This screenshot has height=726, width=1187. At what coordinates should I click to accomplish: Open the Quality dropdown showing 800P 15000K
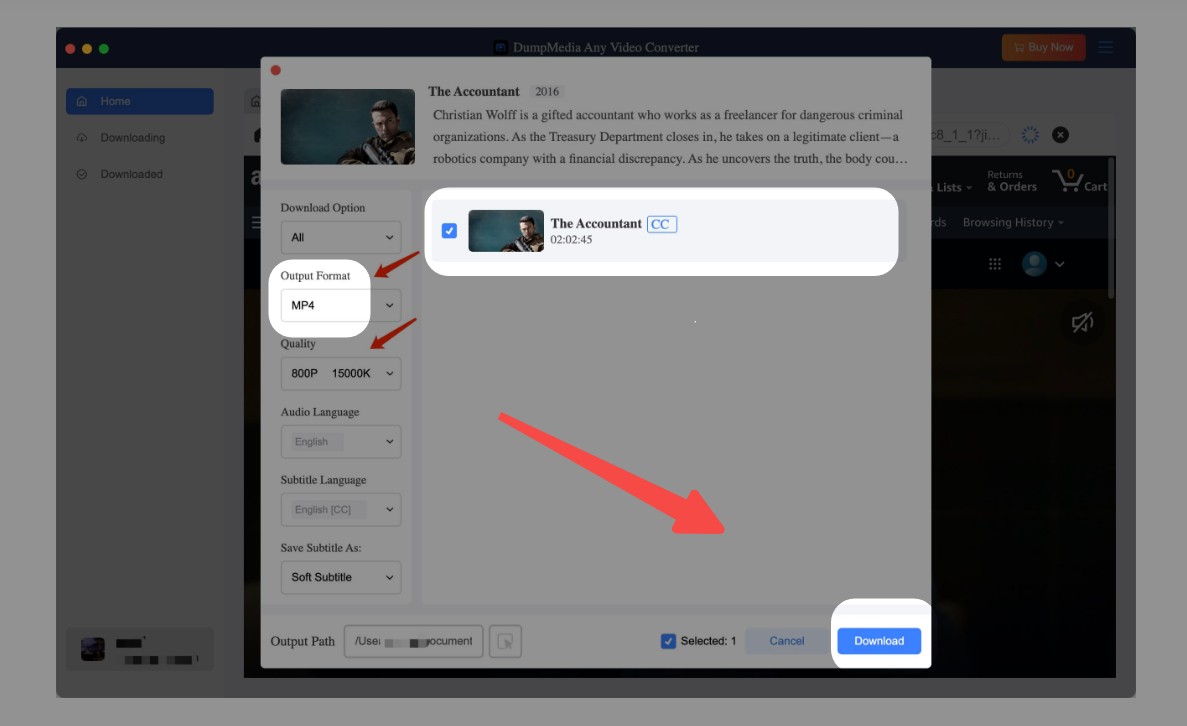[341, 373]
